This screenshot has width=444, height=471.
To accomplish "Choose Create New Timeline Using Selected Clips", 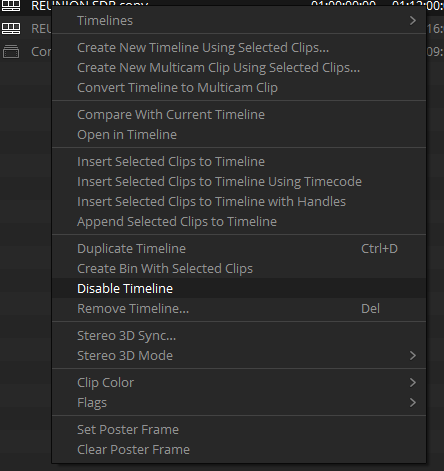I will click(239, 48).
